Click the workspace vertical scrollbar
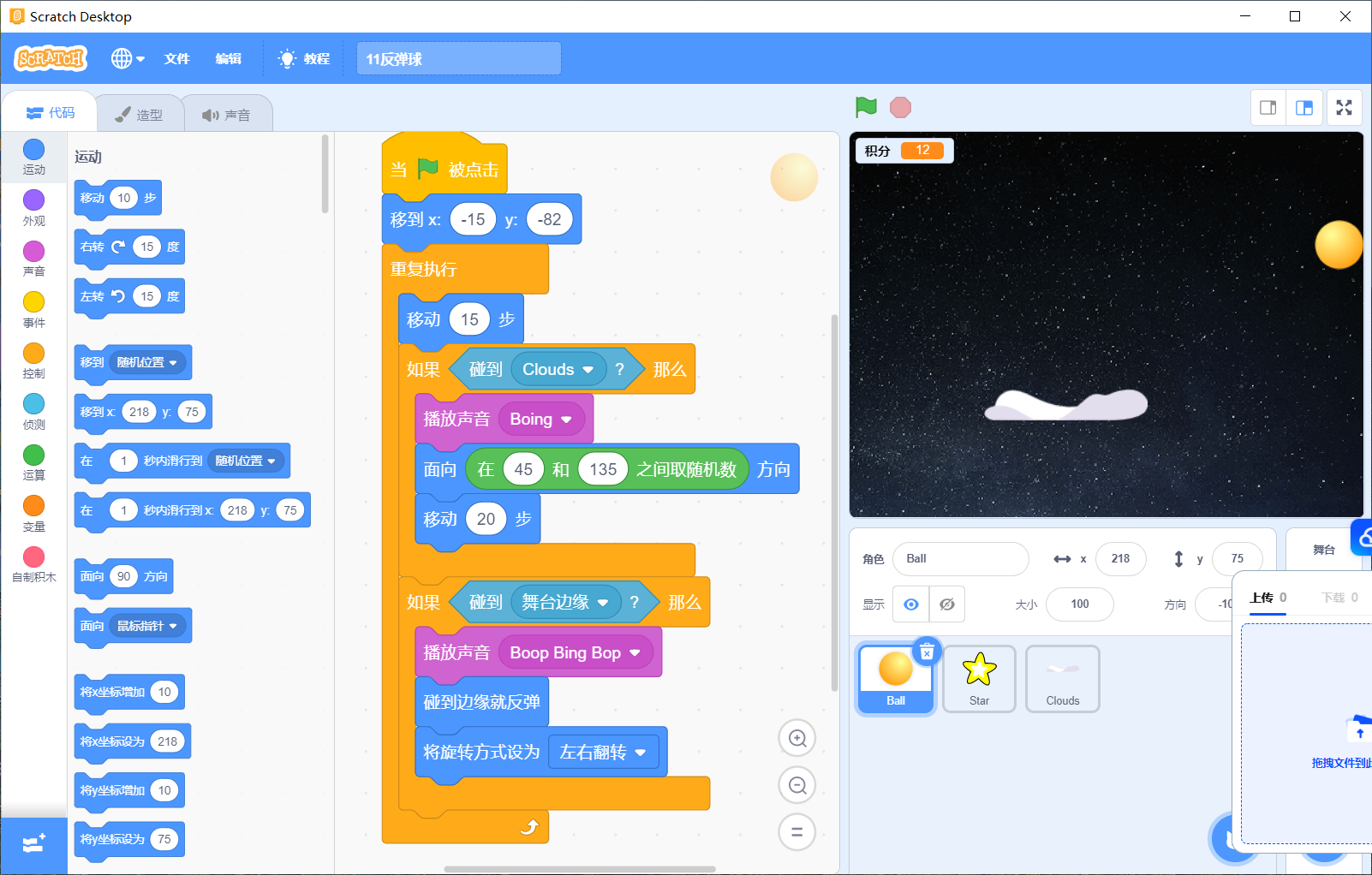 pyautogui.click(x=834, y=503)
